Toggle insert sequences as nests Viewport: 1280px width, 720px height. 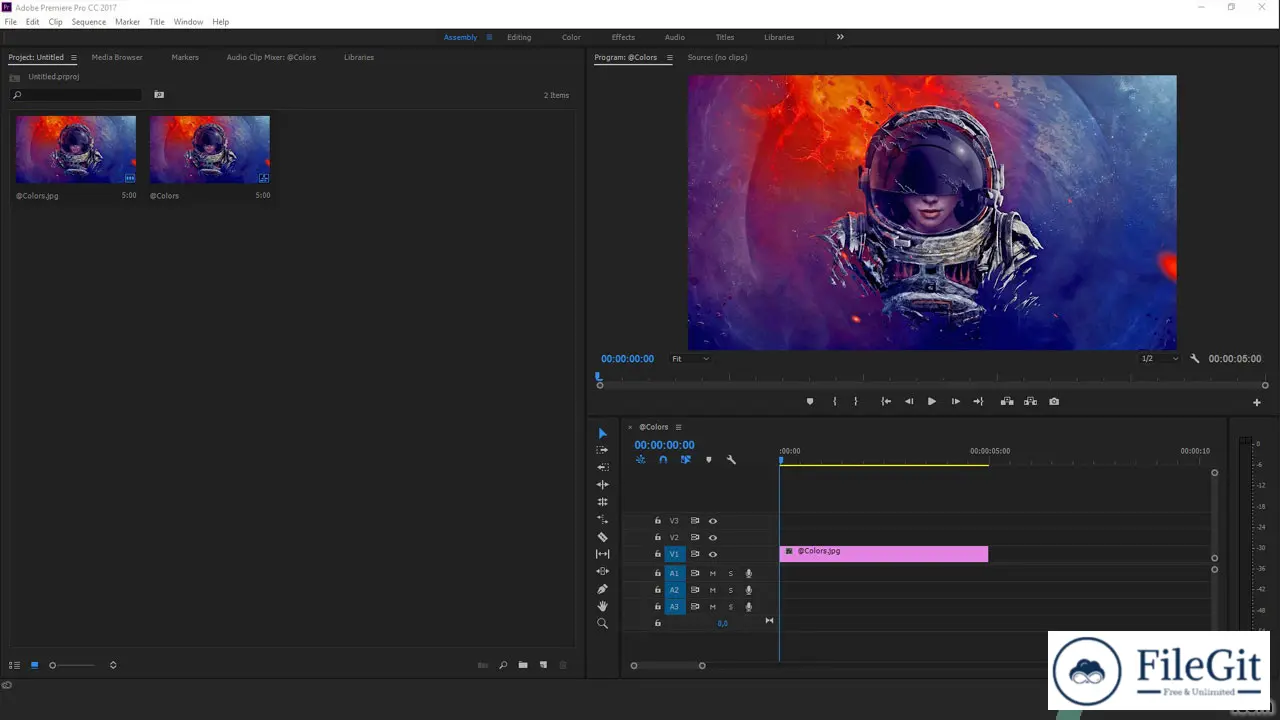pos(640,460)
